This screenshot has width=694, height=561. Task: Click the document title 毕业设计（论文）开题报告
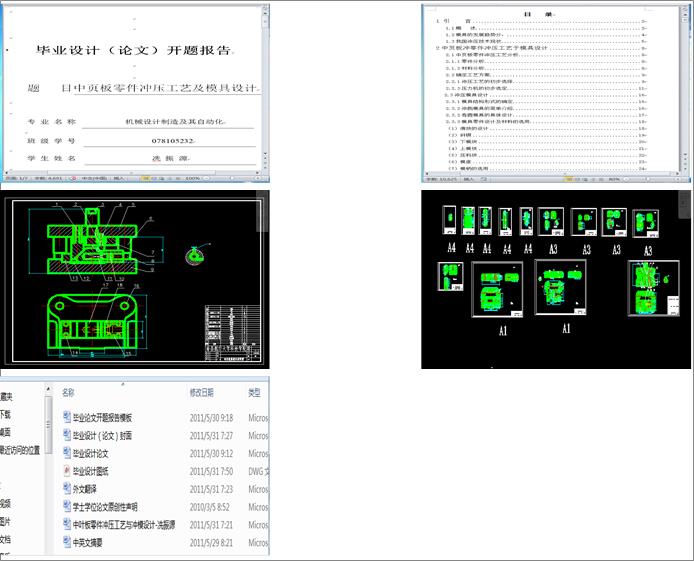click(x=133, y=50)
